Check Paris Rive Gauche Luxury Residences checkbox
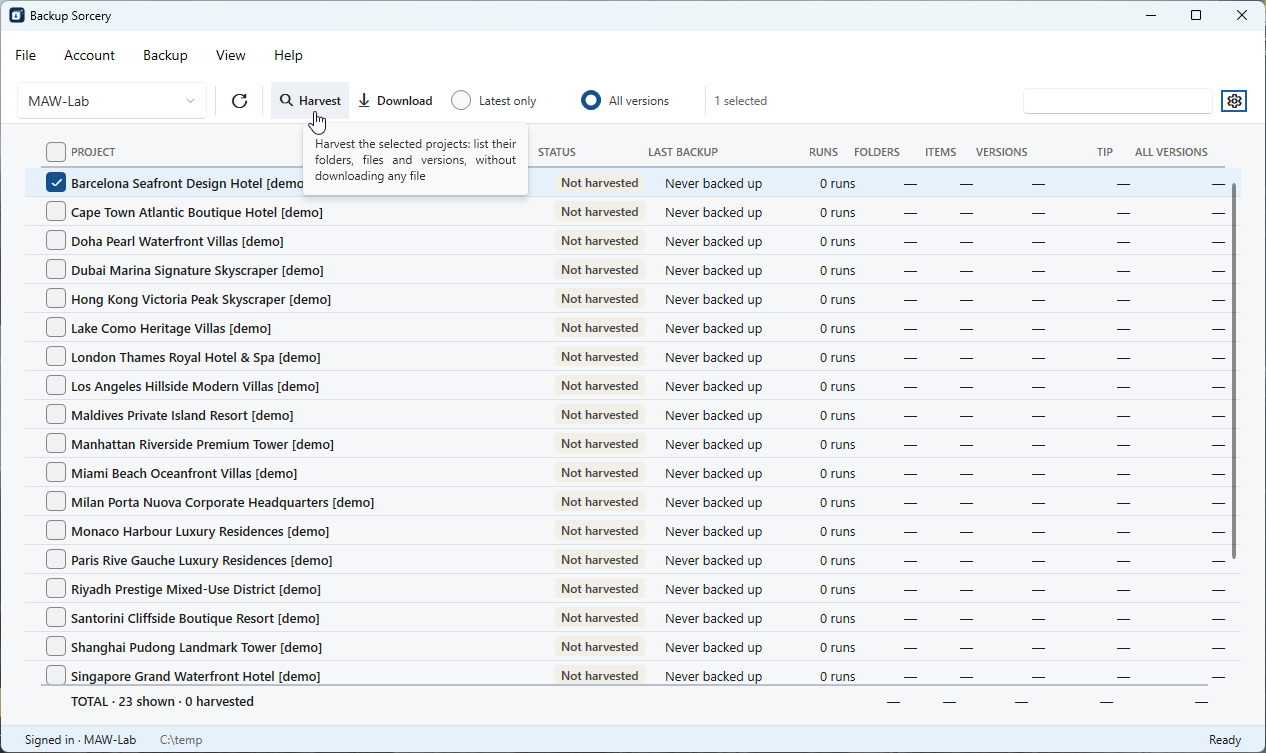 (56, 560)
